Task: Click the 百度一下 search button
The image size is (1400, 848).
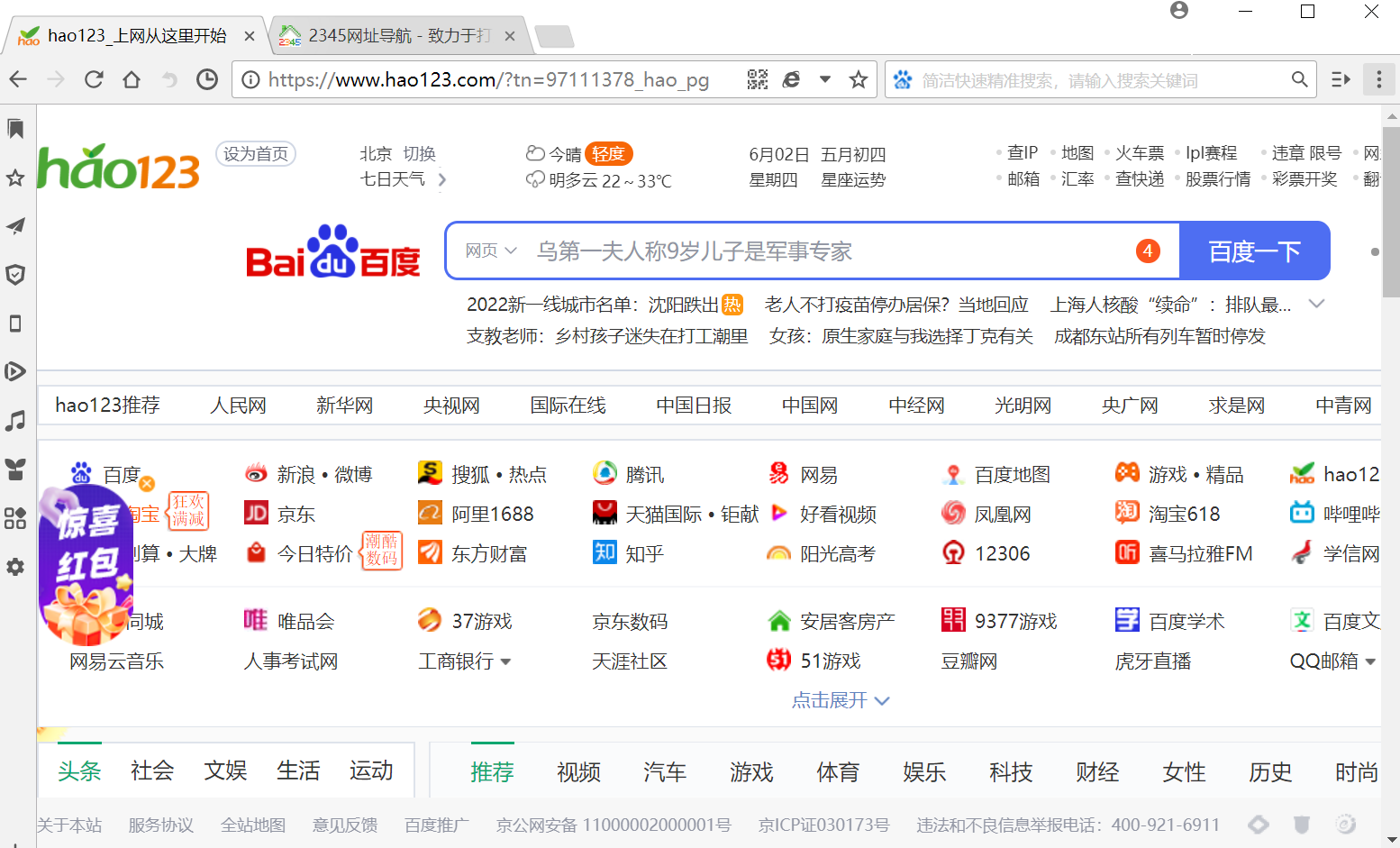Action: [1255, 251]
